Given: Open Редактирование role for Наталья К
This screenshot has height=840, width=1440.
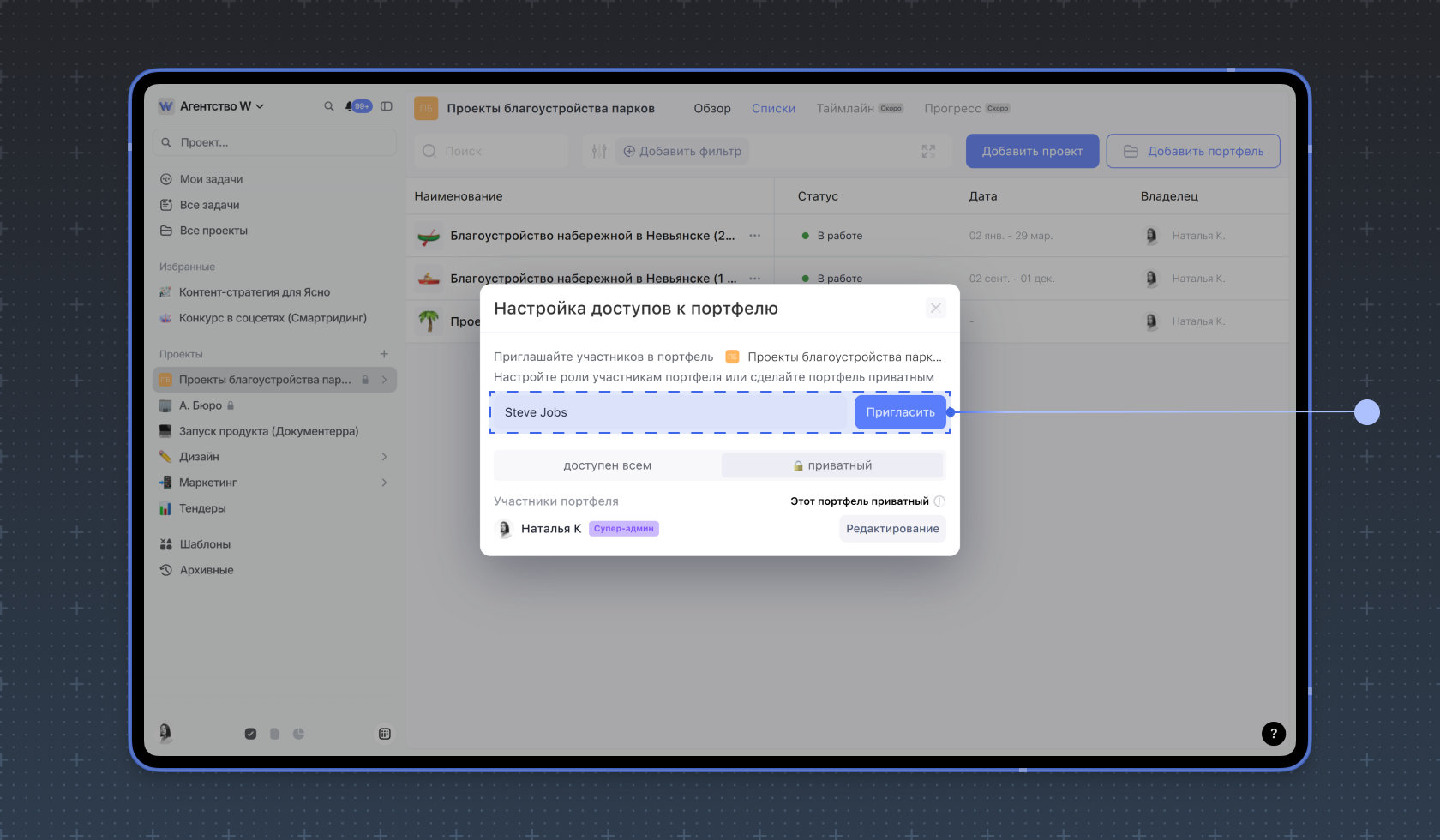Looking at the screenshot, I should pos(892,529).
